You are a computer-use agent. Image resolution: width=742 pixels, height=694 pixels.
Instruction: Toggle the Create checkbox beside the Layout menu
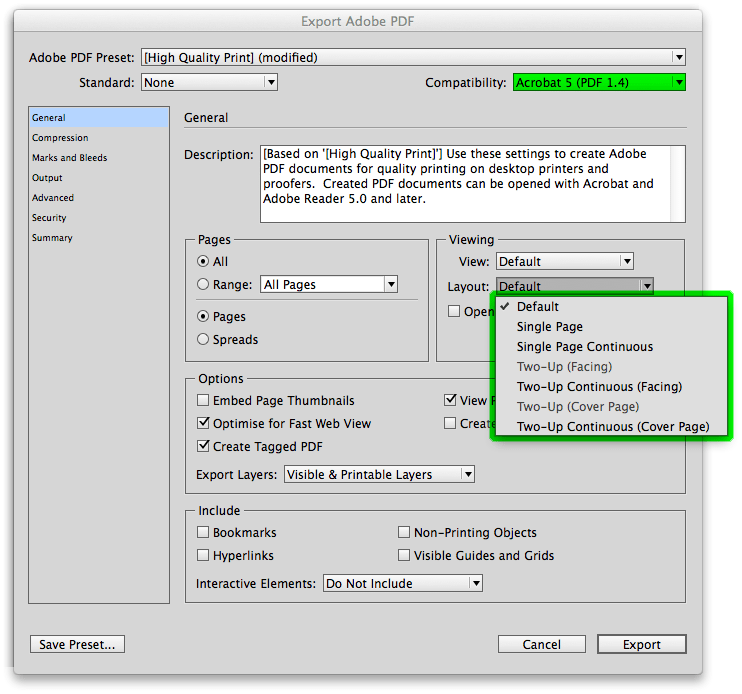point(450,423)
